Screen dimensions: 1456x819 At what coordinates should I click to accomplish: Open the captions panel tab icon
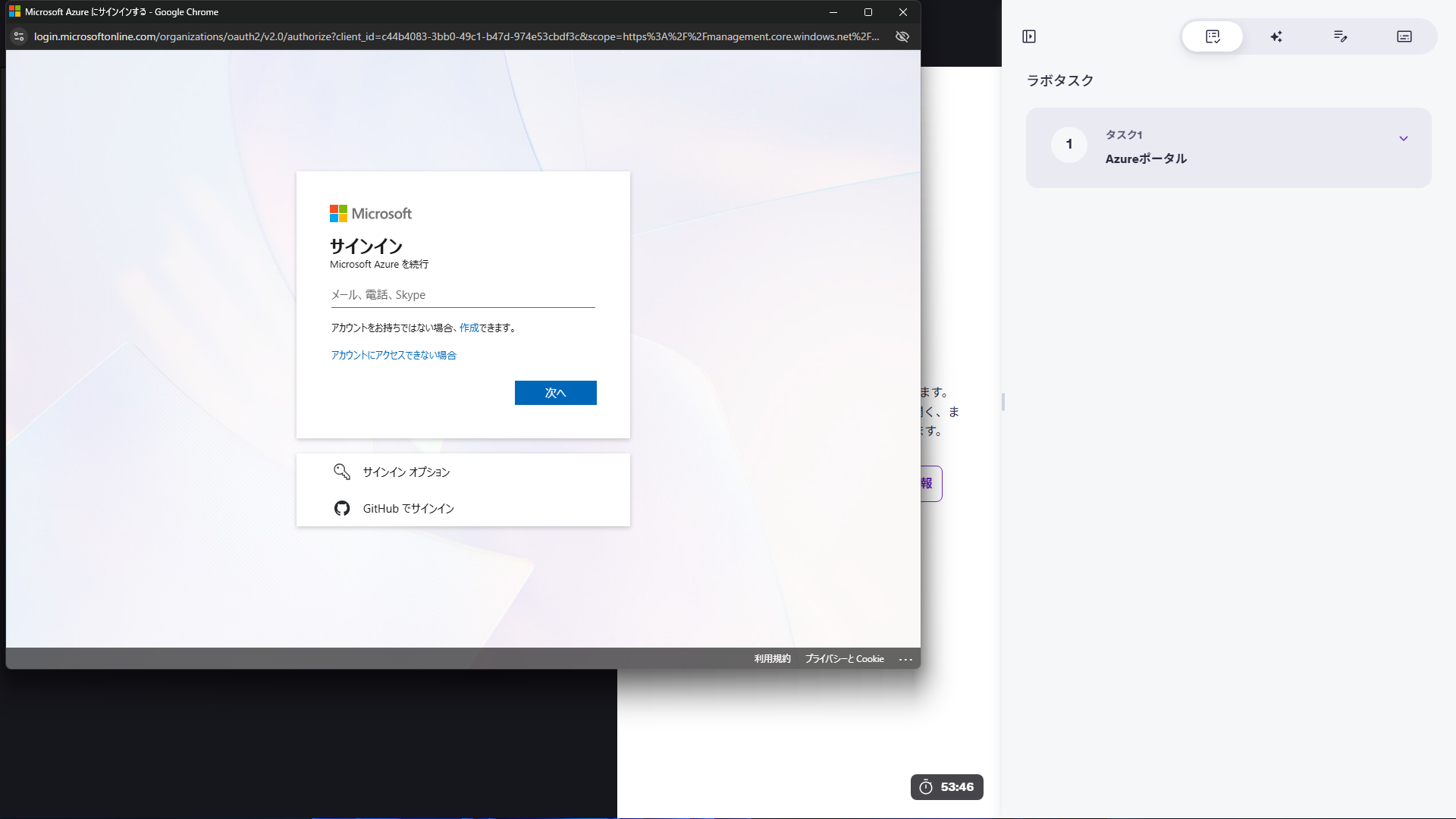pos(1404,36)
